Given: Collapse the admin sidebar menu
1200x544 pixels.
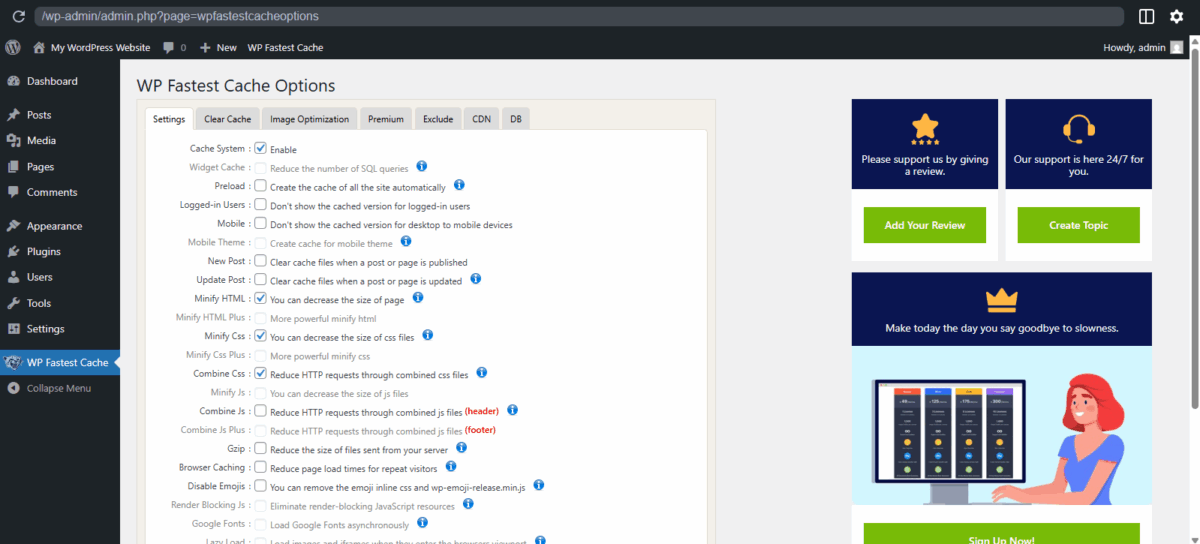Looking at the screenshot, I should (58, 388).
